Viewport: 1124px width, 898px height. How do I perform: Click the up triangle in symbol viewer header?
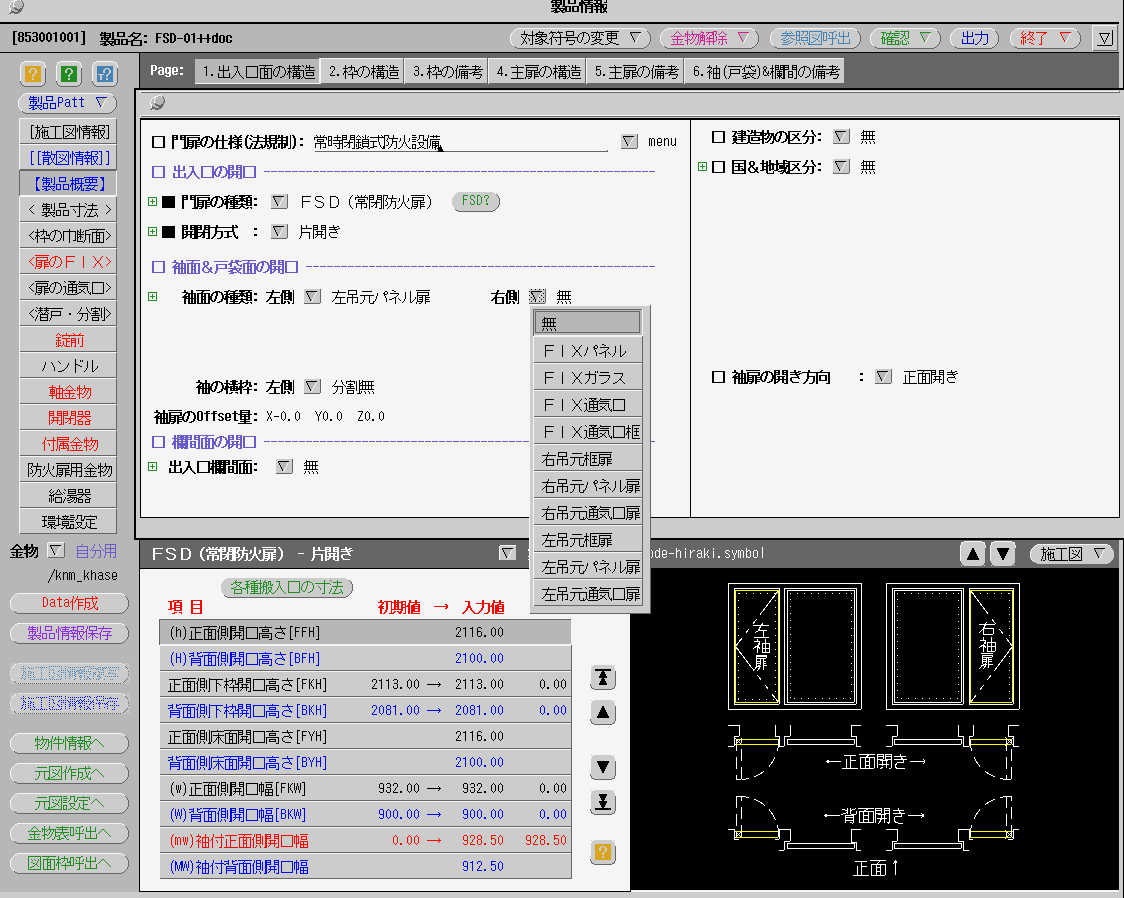[973, 553]
